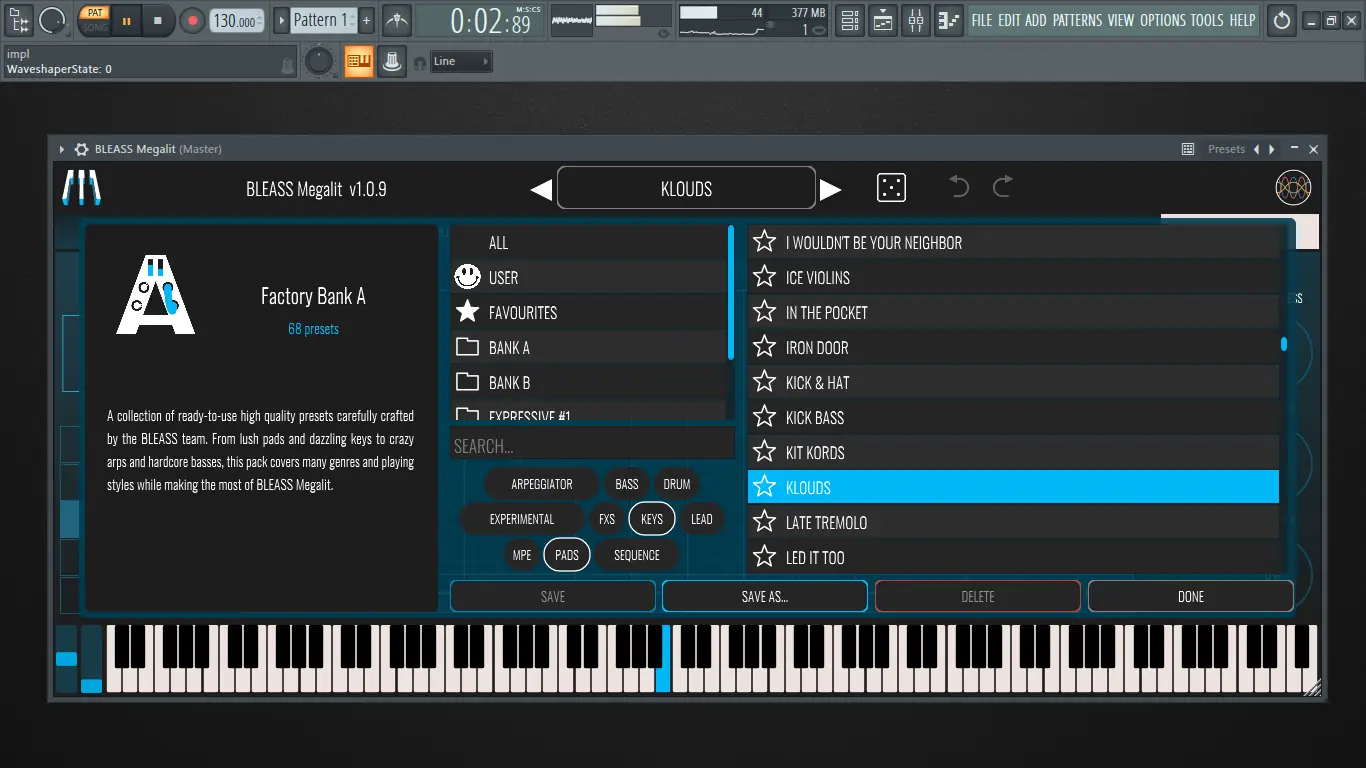
Task: Pause playback with the pause button
Action: [x=127, y=20]
